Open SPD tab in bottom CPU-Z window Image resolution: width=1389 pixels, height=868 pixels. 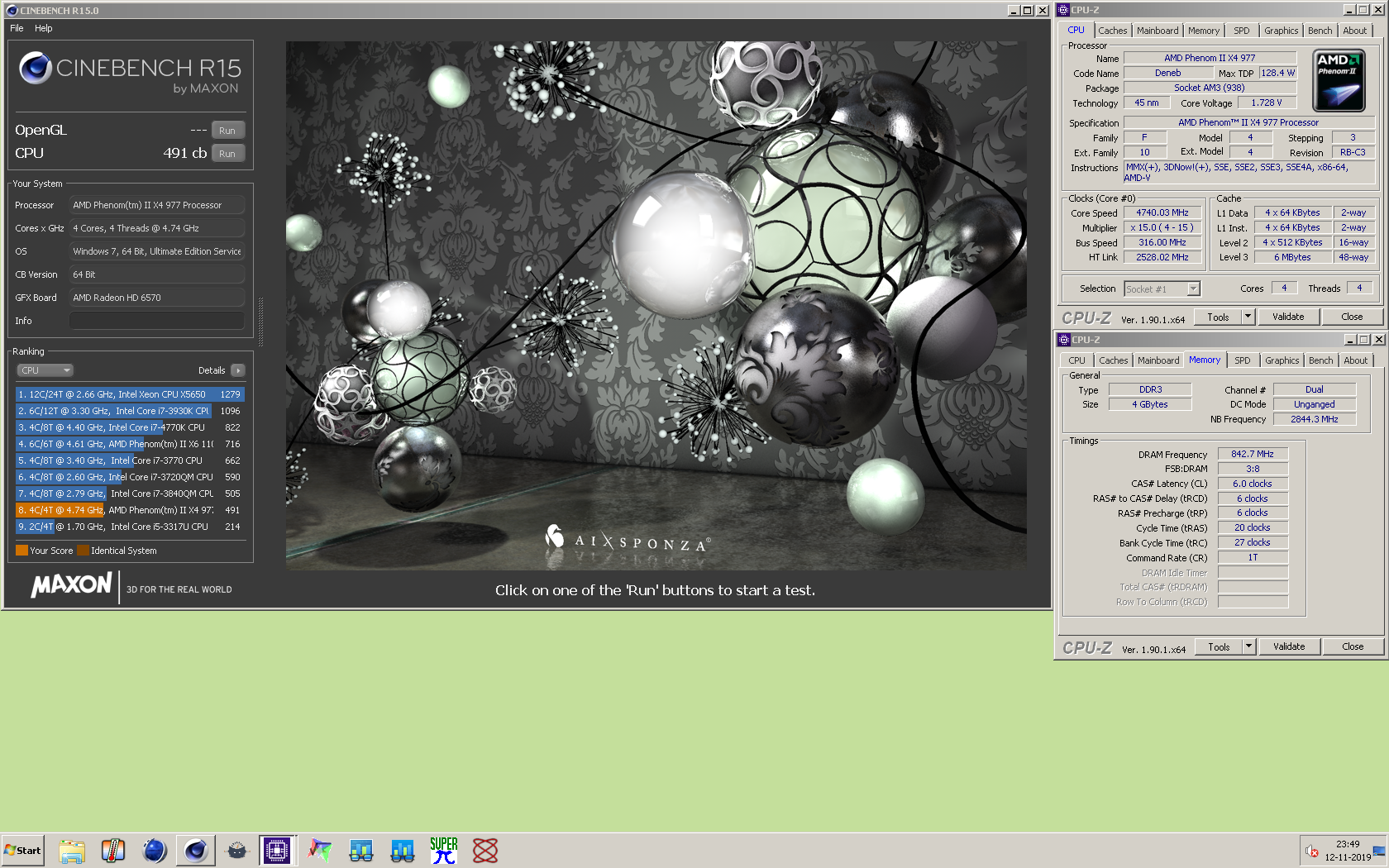point(1243,360)
